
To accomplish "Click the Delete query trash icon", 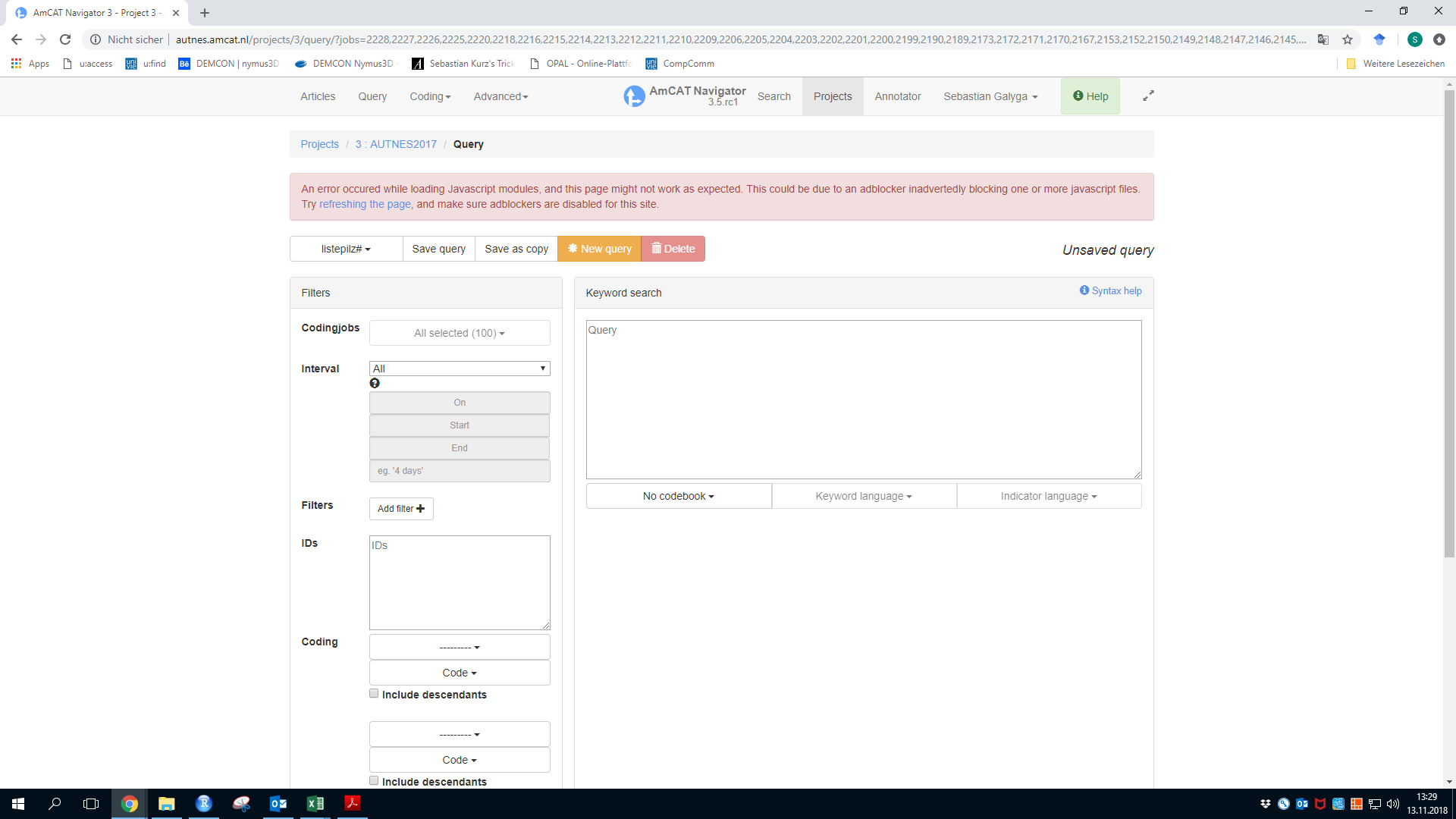I will pos(656,249).
